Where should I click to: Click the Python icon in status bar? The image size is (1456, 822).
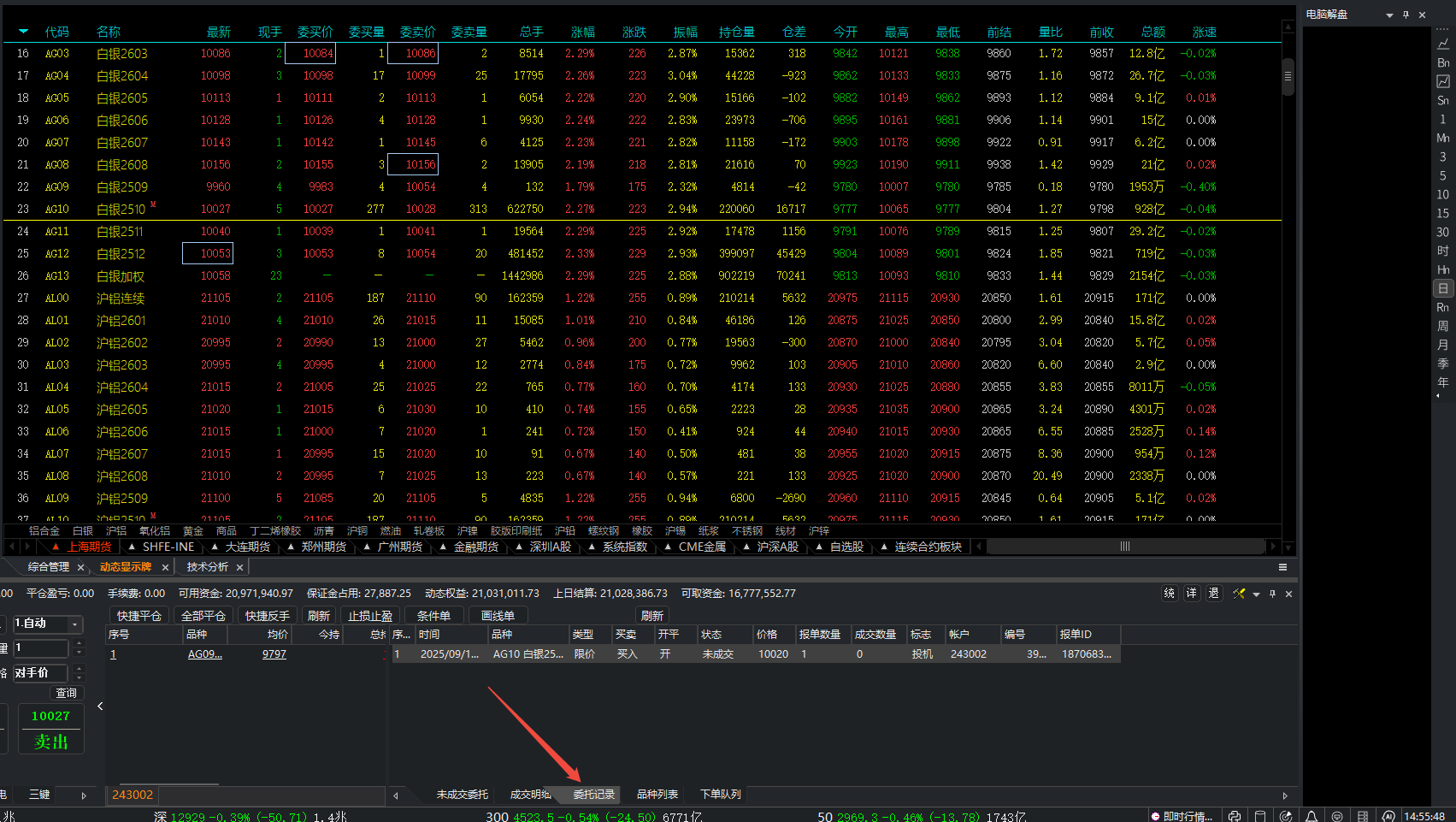point(1234,816)
